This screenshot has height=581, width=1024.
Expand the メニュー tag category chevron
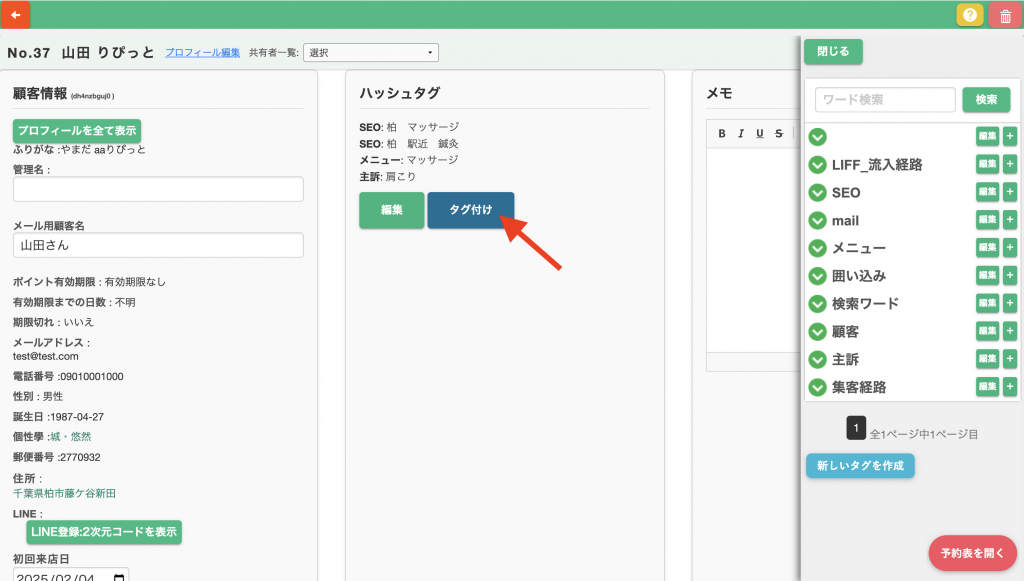click(x=818, y=248)
